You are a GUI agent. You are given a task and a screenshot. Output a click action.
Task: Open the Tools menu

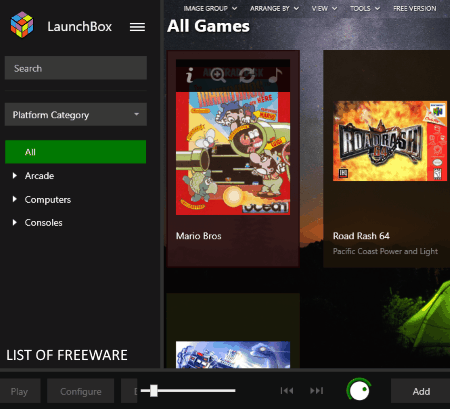365,8
